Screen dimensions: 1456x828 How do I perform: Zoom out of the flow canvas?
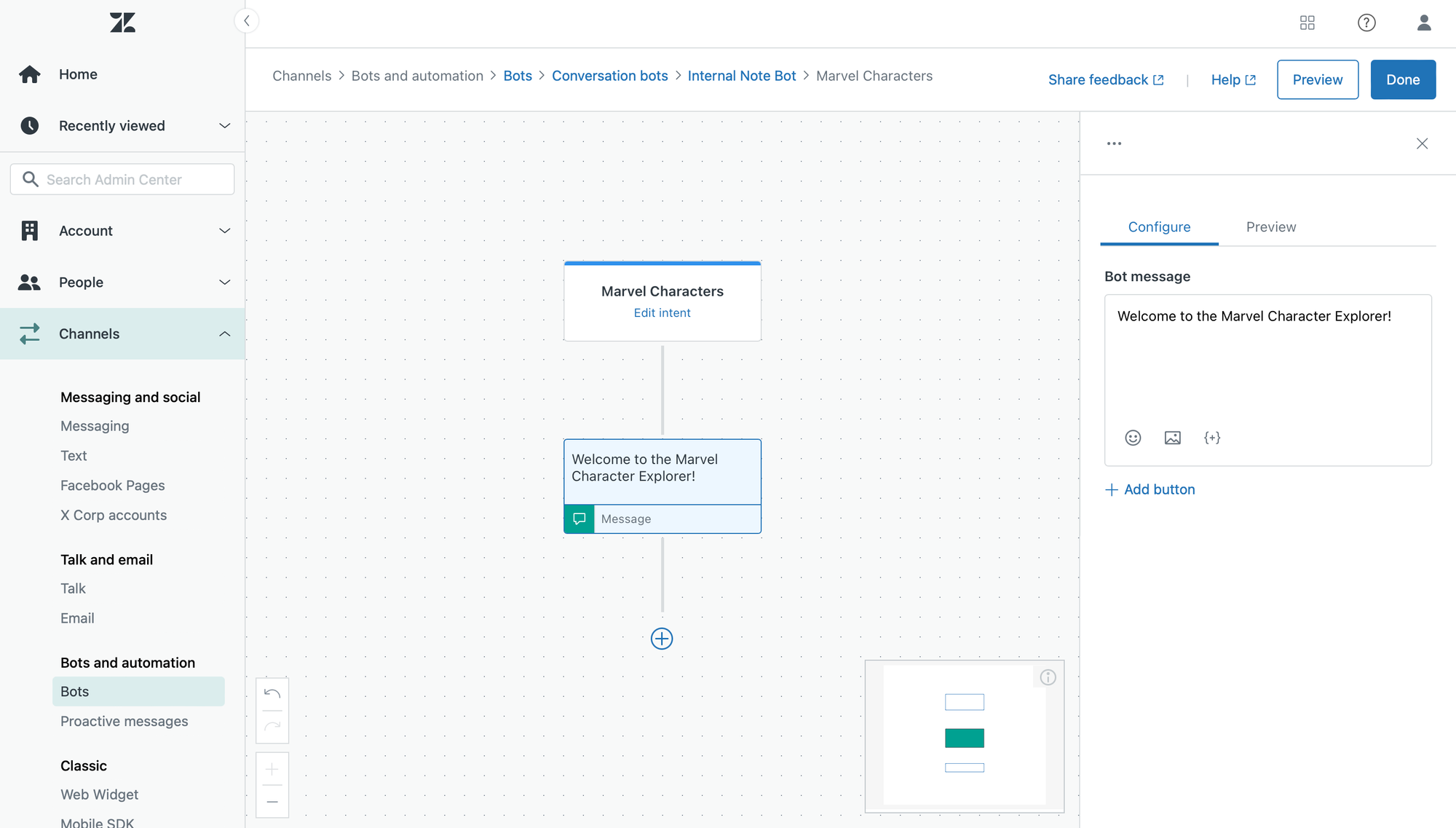272,802
